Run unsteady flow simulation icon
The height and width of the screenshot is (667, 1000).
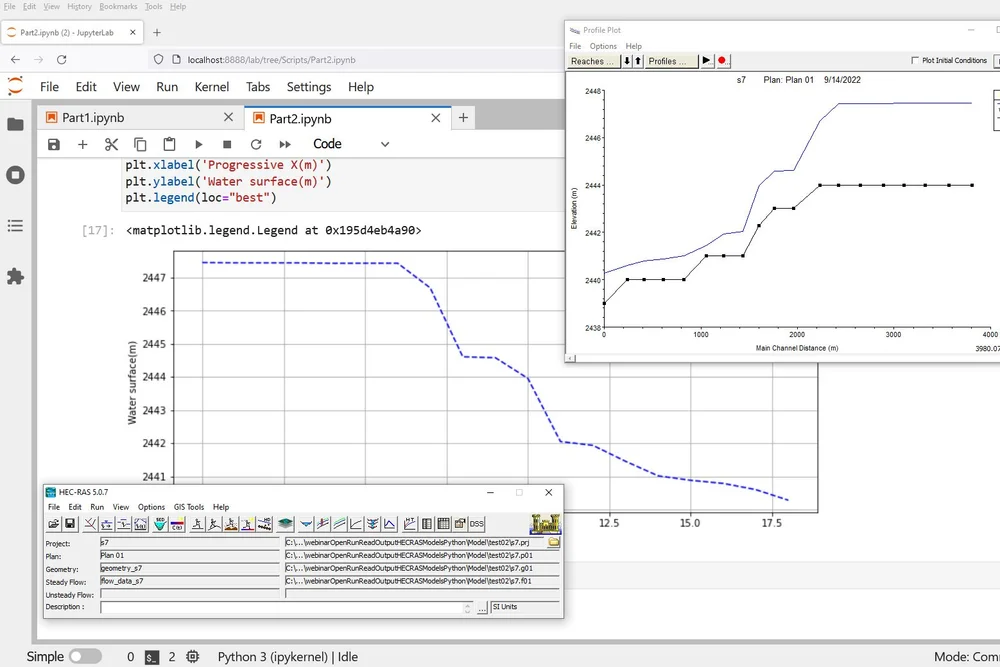coord(214,524)
